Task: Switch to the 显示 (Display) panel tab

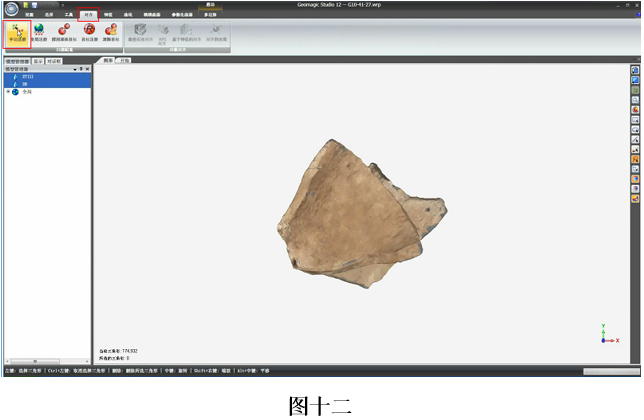Action: [38, 61]
